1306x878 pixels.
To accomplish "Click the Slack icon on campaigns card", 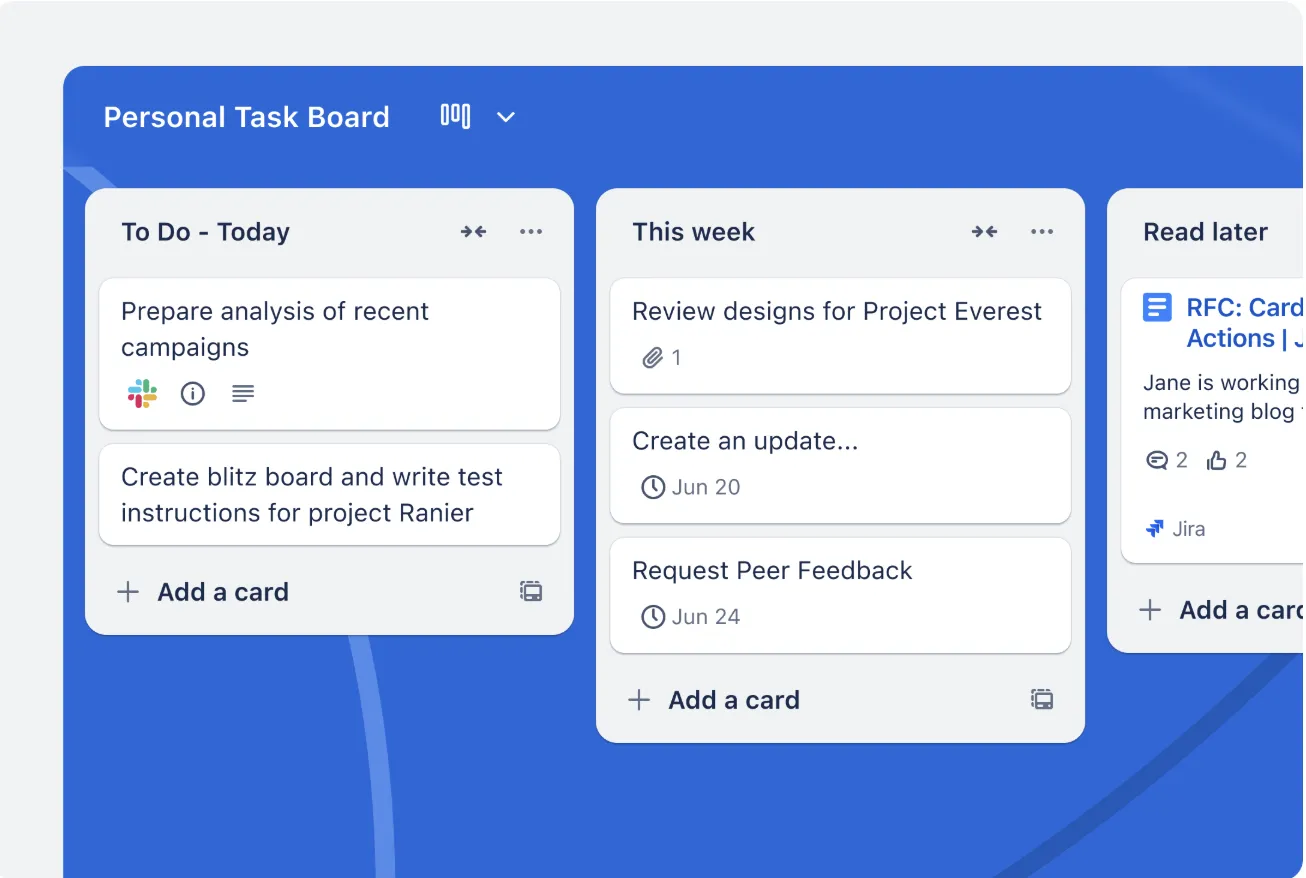I will tap(142, 393).
